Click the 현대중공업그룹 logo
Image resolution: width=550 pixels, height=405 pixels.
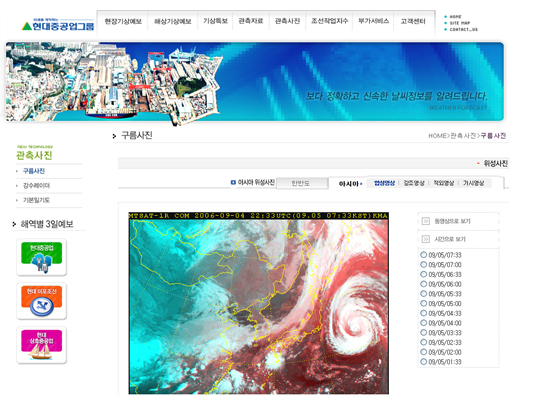pyautogui.click(x=58, y=25)
